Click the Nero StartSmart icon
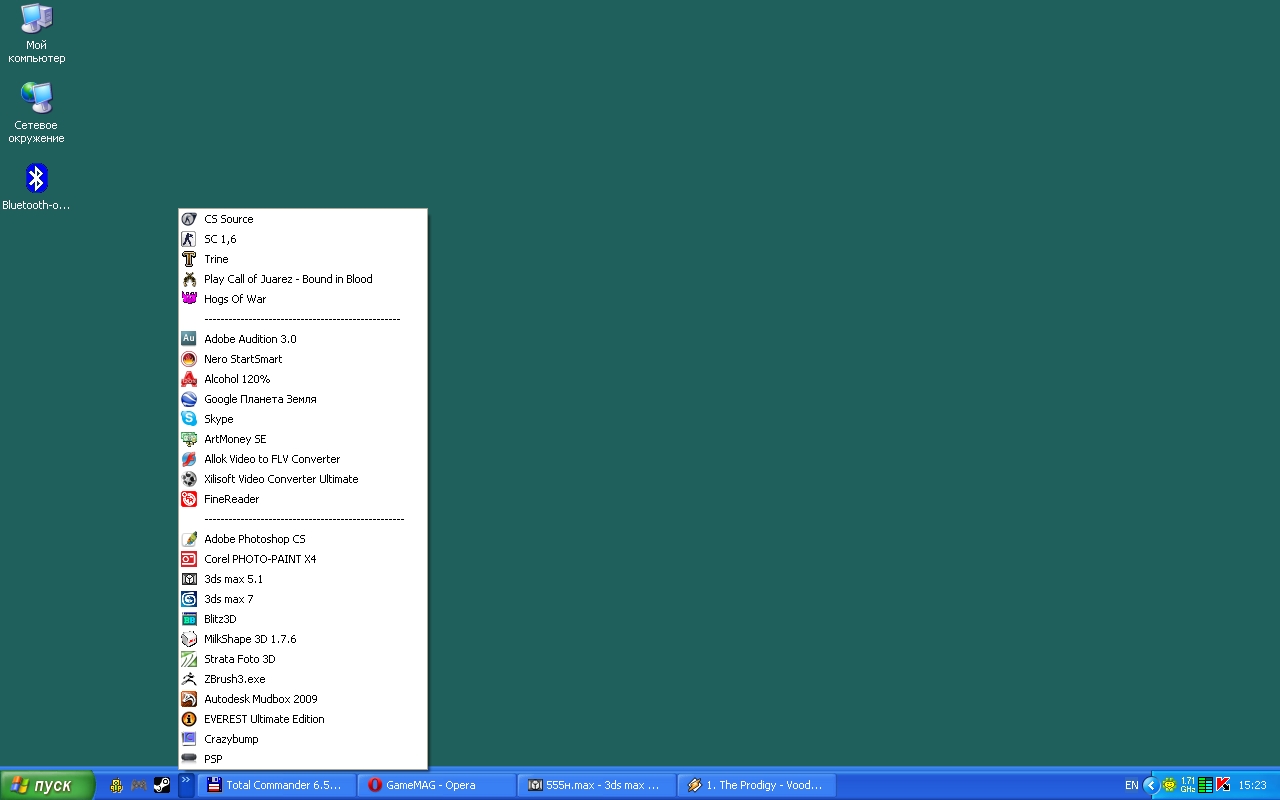The image size is (1280, 800). (x=189, y=359)
